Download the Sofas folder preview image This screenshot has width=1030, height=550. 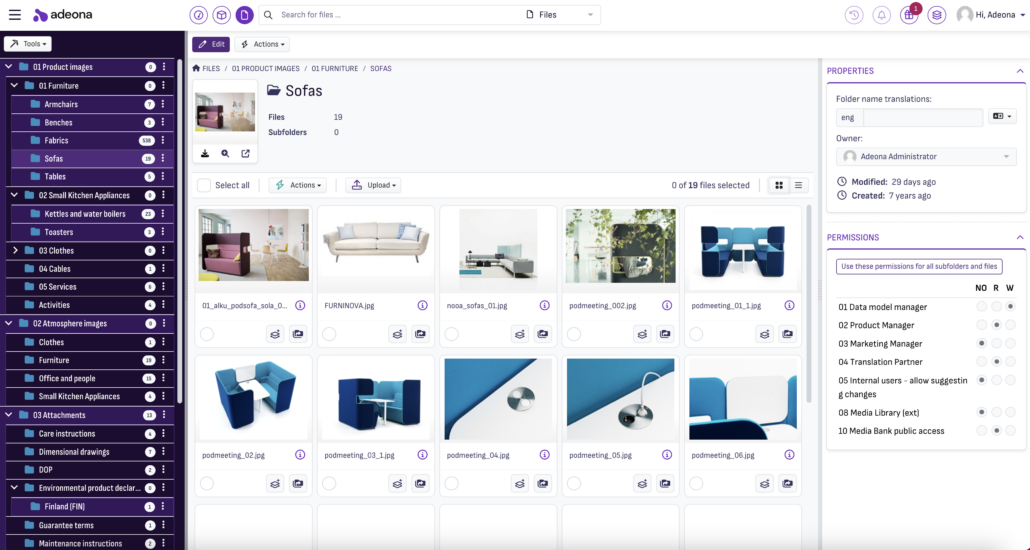click(205, 153)
